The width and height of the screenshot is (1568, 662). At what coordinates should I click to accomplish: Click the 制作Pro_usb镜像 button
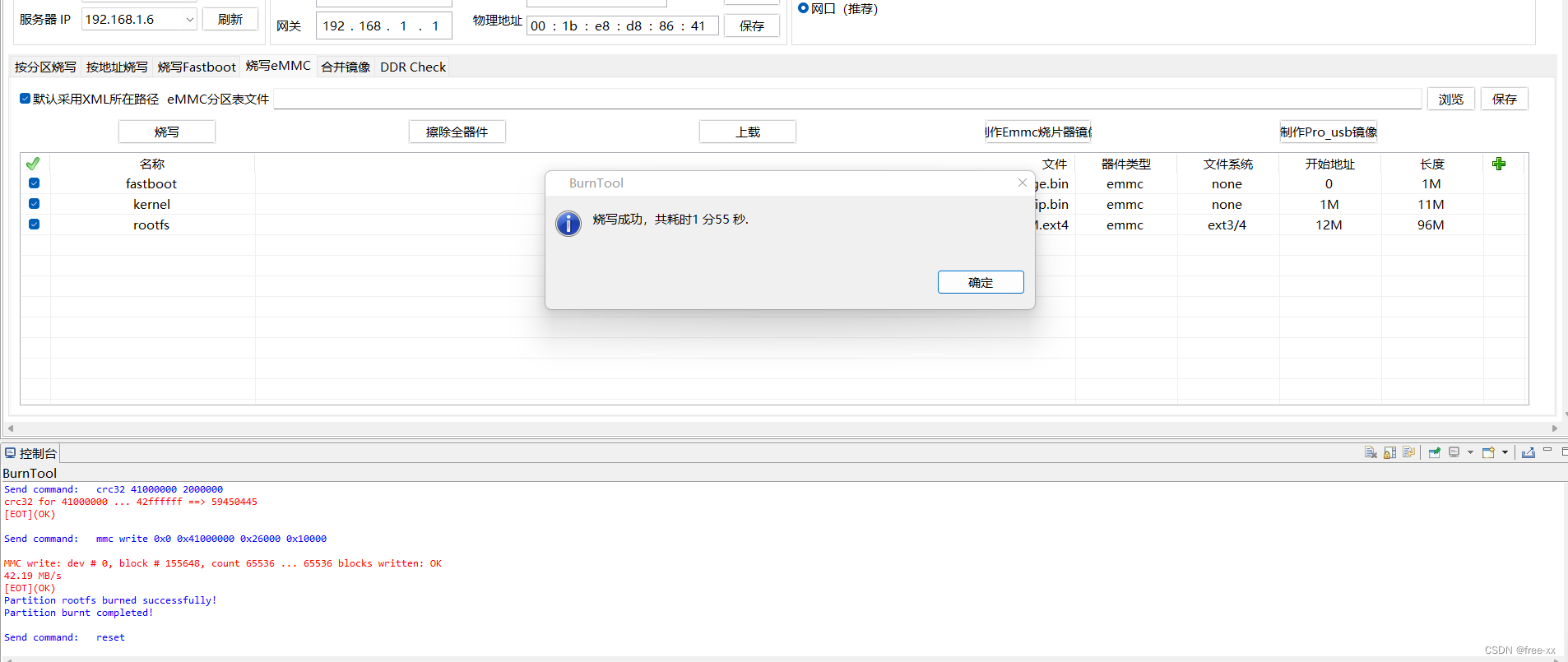click(x=1329, y=132)
